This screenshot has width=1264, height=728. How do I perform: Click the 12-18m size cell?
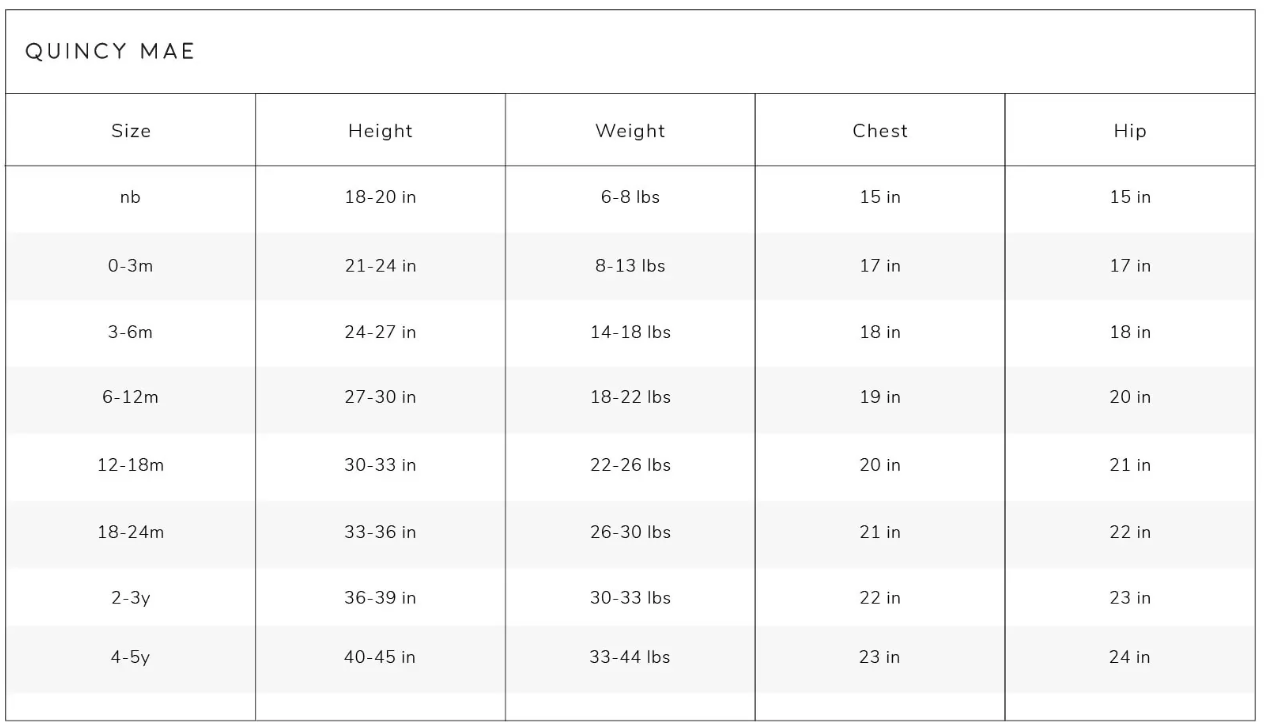point(131,465)
